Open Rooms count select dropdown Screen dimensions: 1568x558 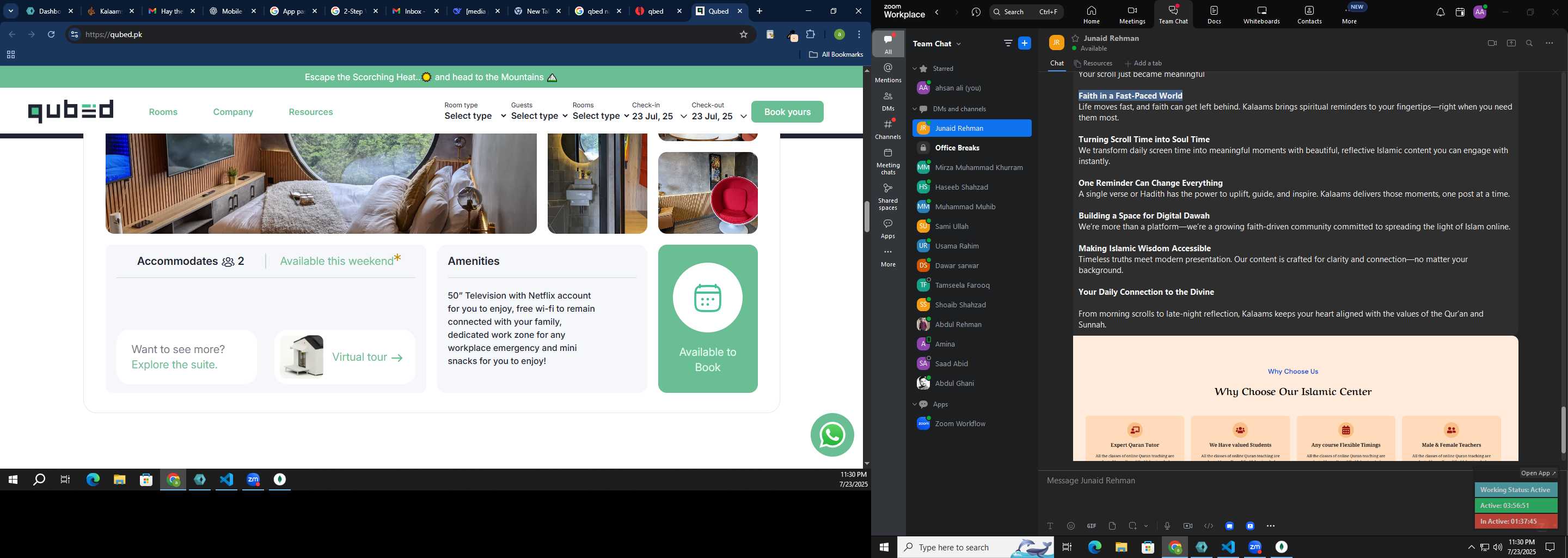click(x=601, y=116)
